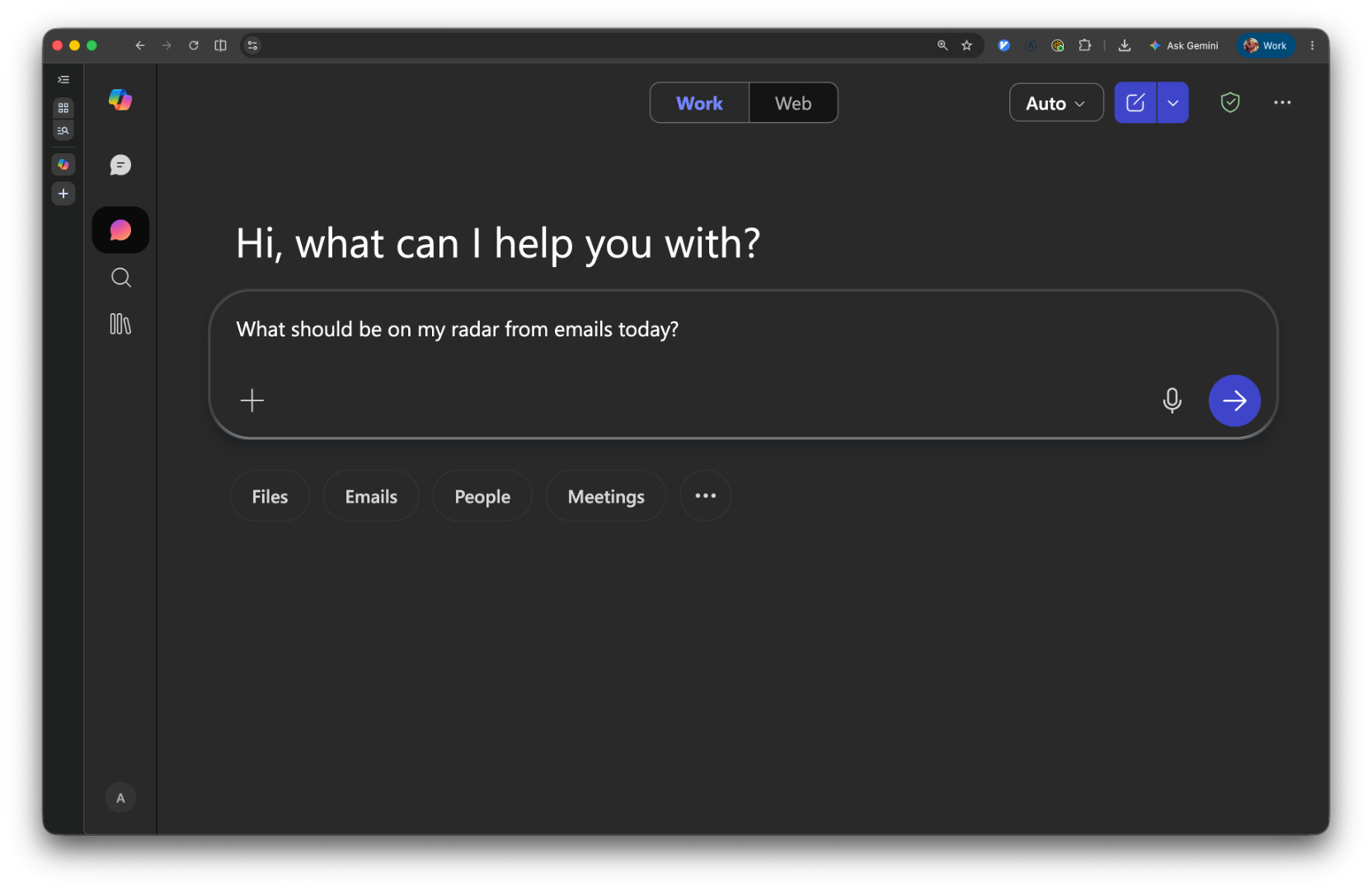
Task: Open the tab groups grid icon
Action: pyautogui.click(x=63, y=108)
